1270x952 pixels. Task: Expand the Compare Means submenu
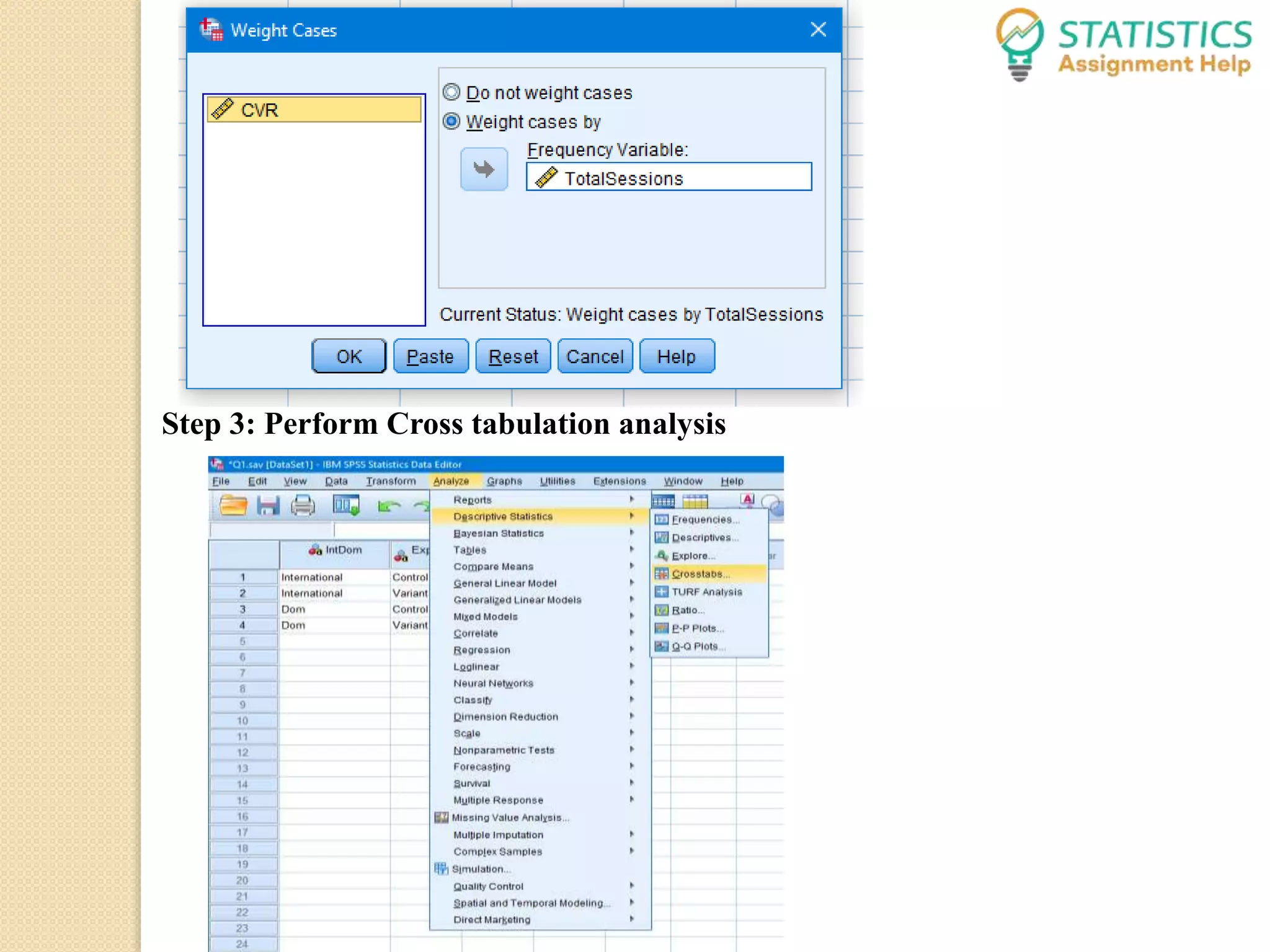[x=540, y=566]
